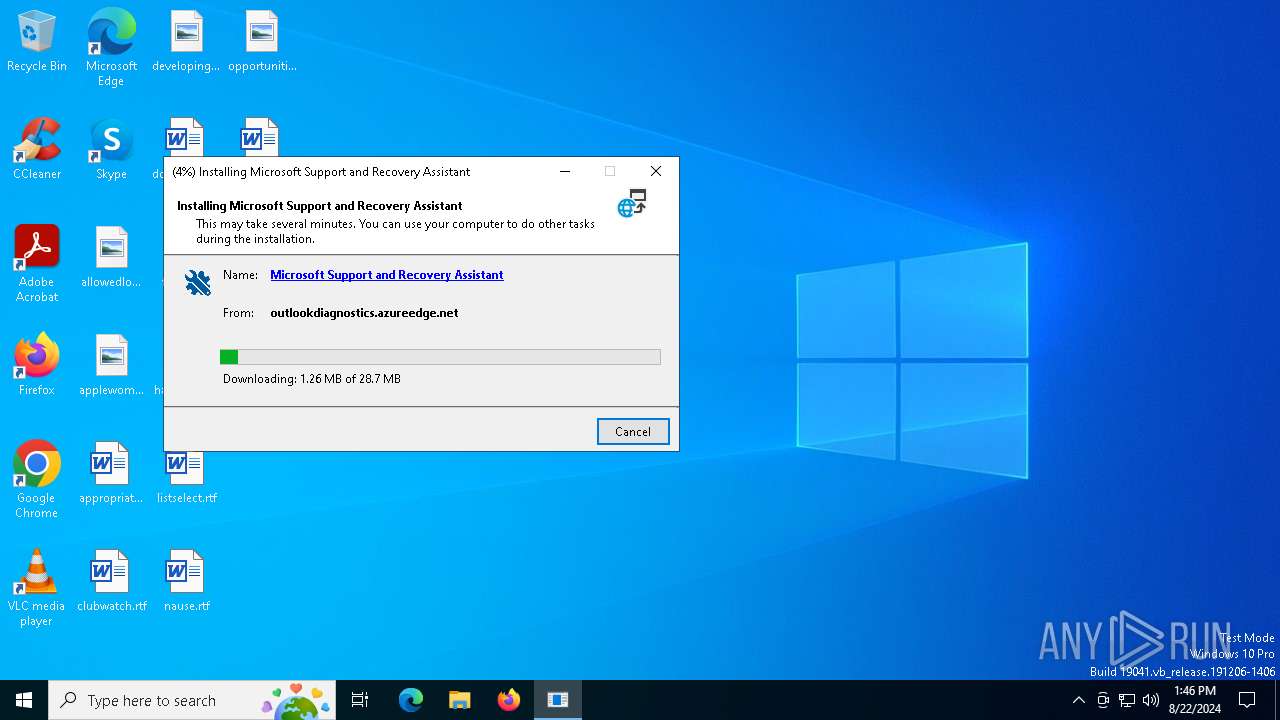Show hidden system tray icons
The image size is (1280, 720).
(x=1078, y=700)
